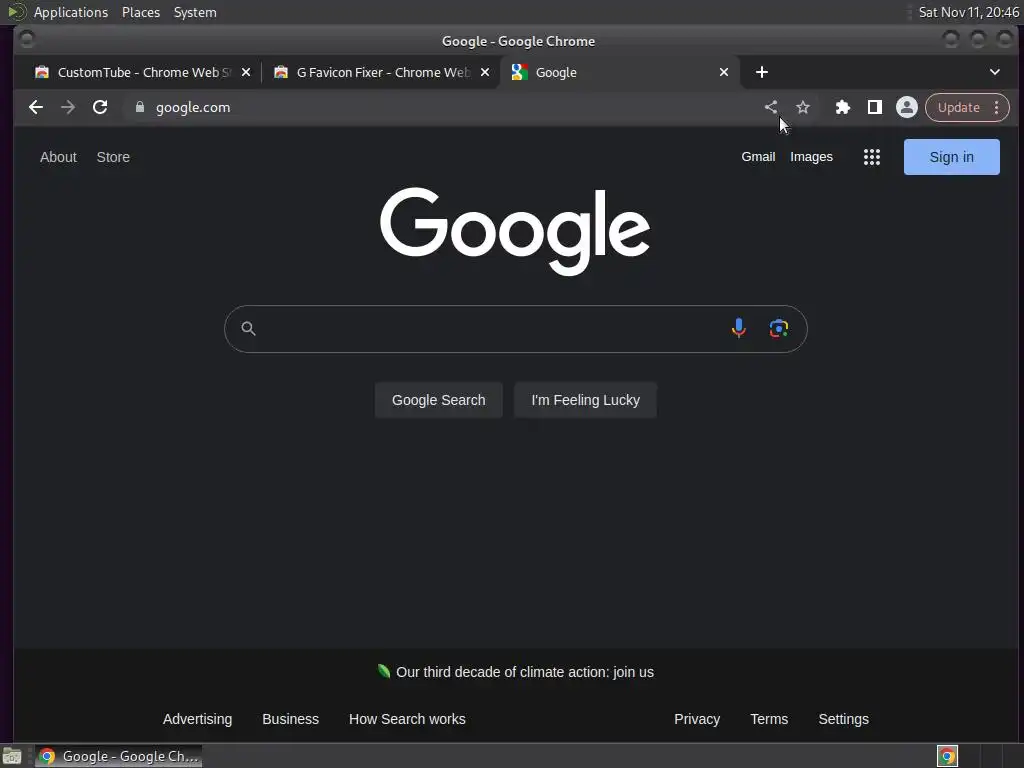The height and width of the screenshot is (768, 1024).
Task: Open the Business footer link
Action: (x=291, y=719)
